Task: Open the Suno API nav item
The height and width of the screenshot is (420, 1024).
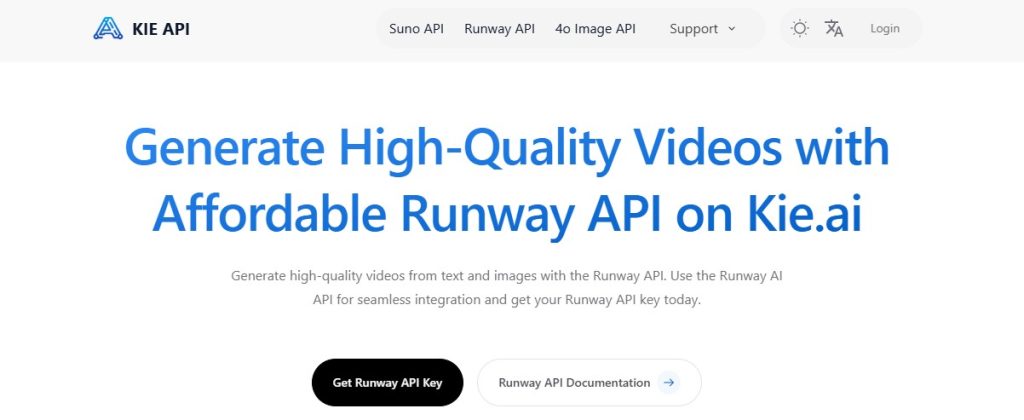Action: click(x=417, y=29)
